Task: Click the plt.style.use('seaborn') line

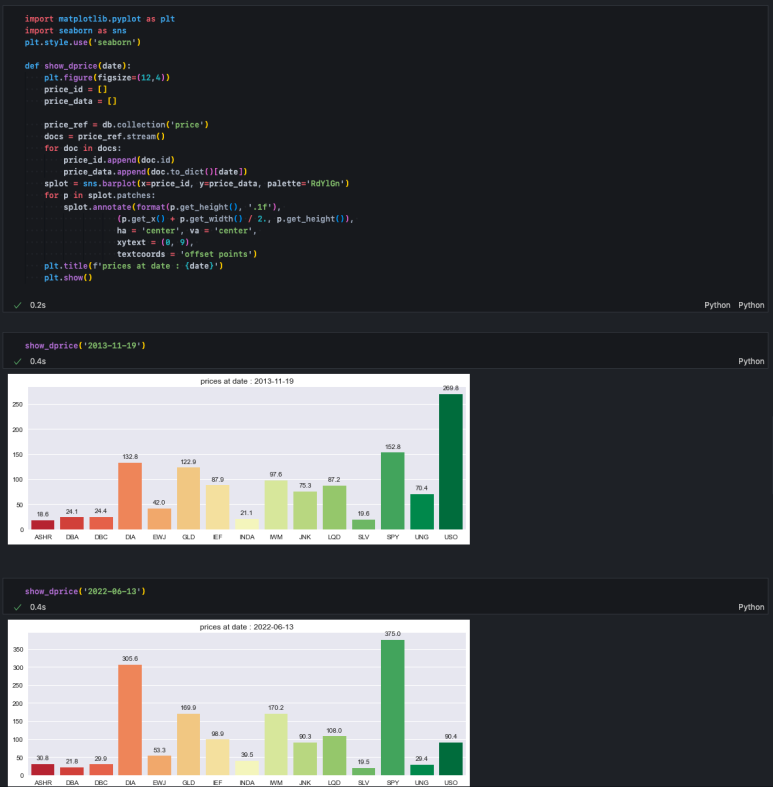Action: click(x=83, y=43)
